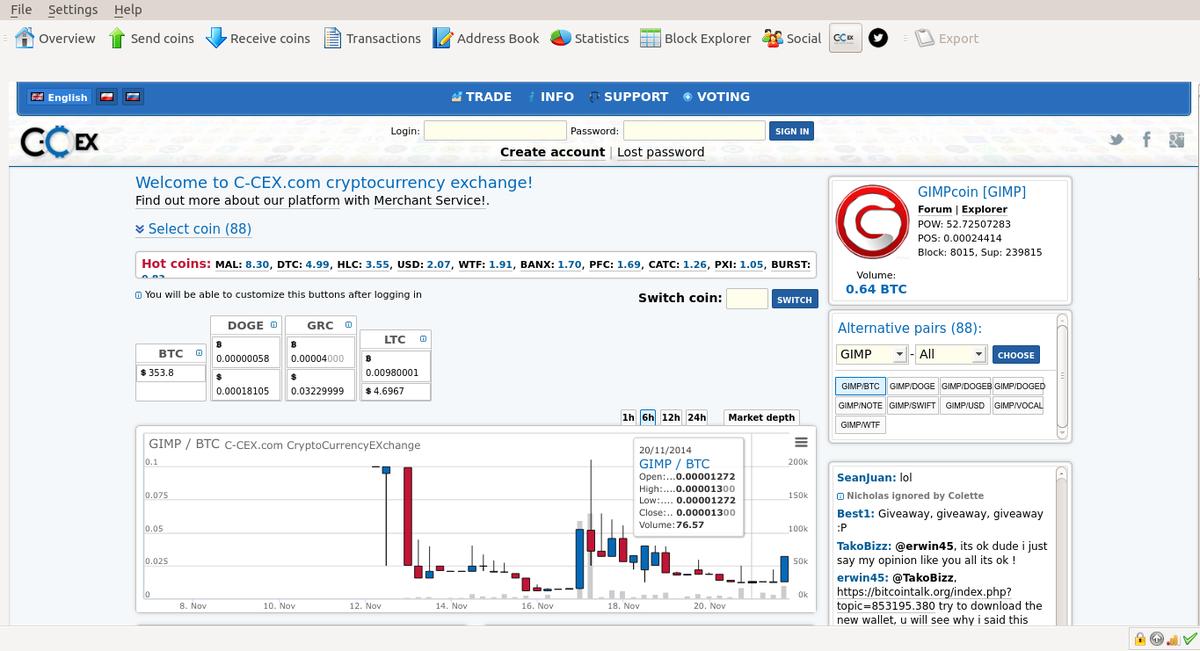Click the Lost password link
This screenshot has height=651, width=1200.
click(661, 152)
